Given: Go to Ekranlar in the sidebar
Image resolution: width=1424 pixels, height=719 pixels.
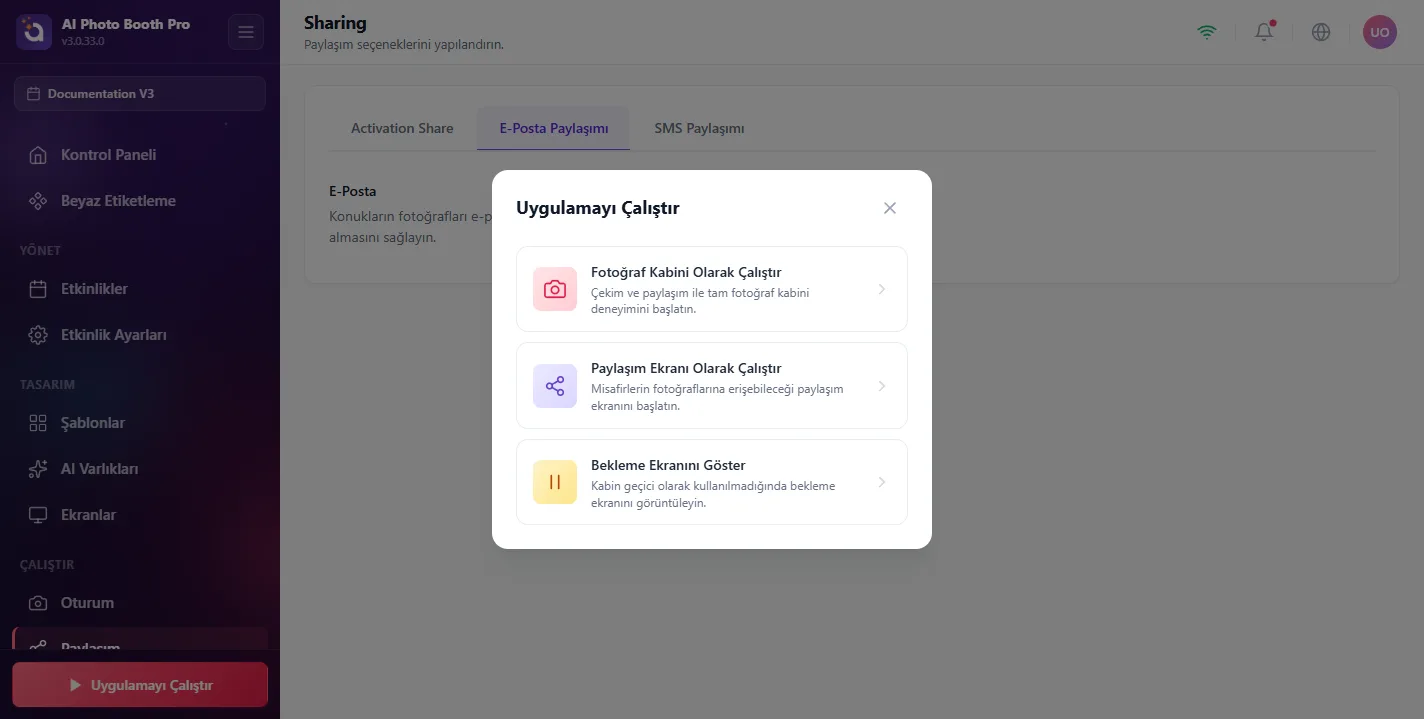Looking at the screenshot, I should tap(140, 515).
